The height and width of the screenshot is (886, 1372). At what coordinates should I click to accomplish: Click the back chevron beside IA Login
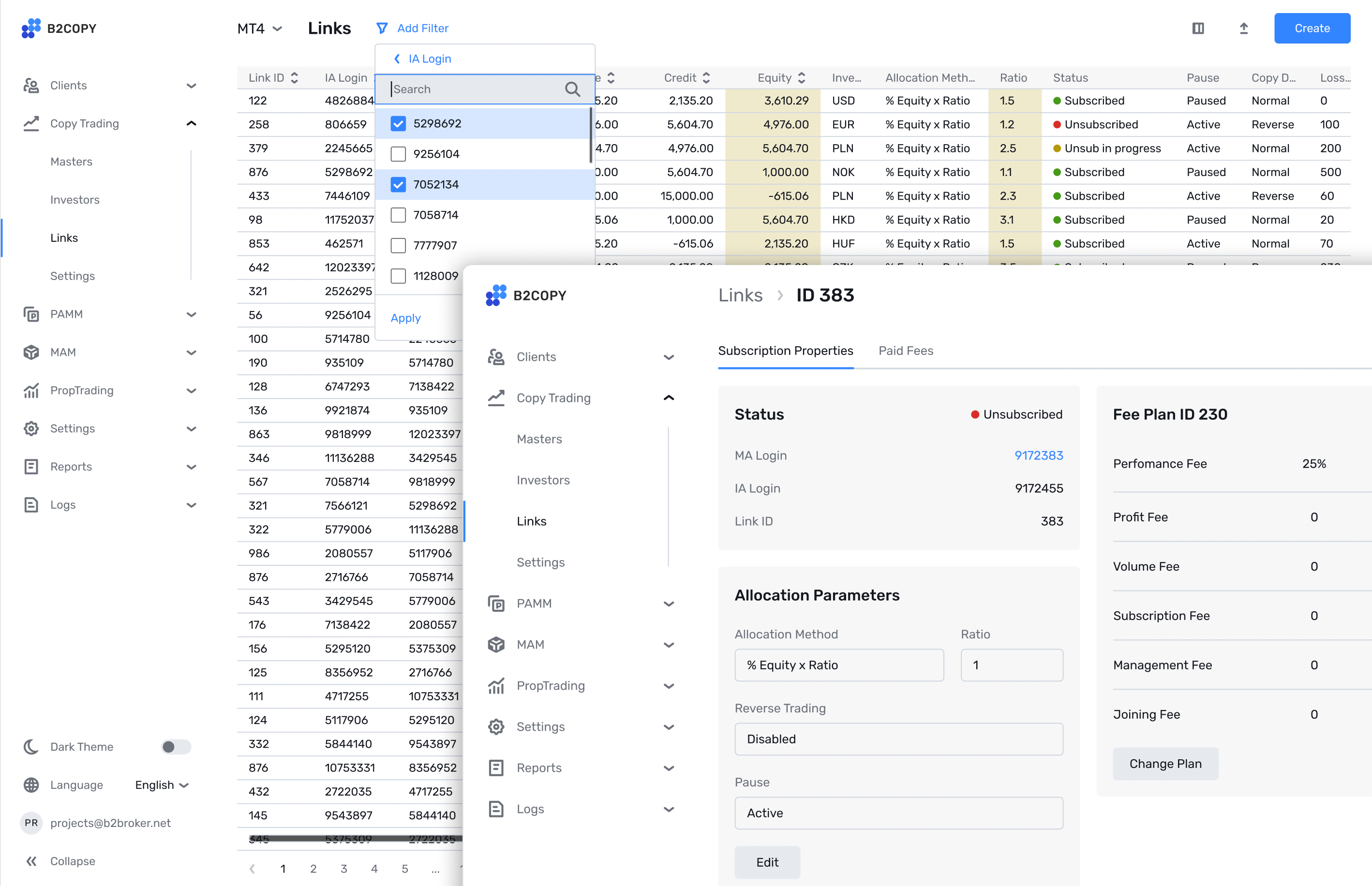[397, 59]
